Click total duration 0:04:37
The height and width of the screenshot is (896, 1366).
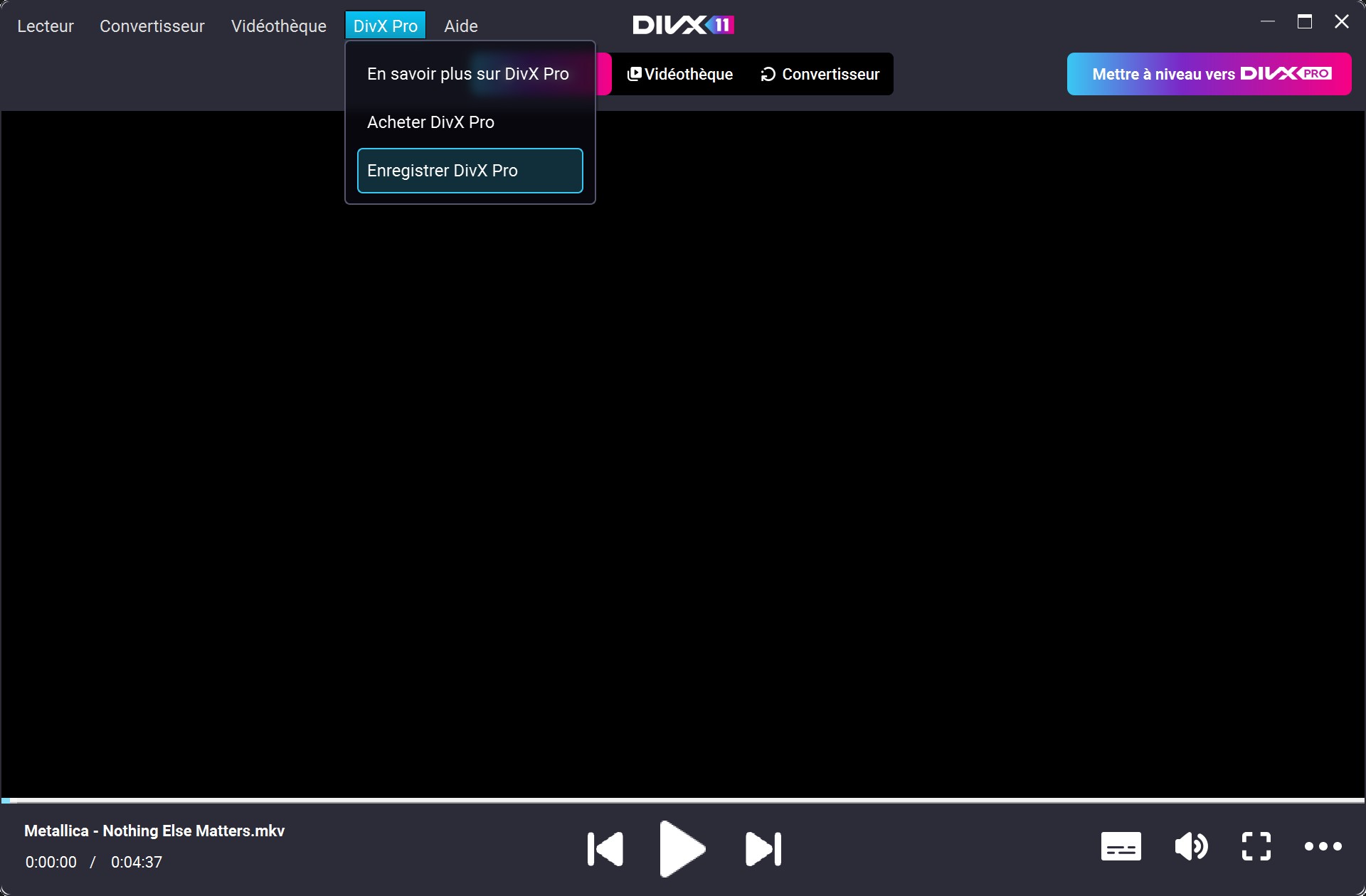[x=137, y=862]
